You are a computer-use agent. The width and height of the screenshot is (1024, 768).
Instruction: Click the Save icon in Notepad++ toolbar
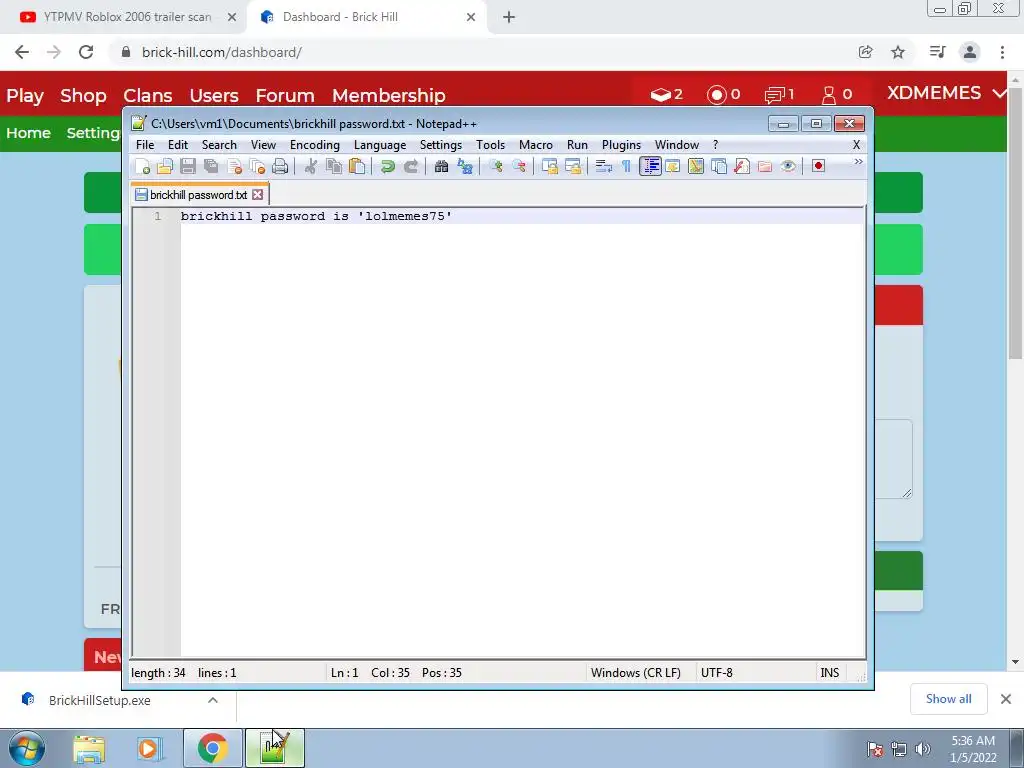click(x=188, y=167)
